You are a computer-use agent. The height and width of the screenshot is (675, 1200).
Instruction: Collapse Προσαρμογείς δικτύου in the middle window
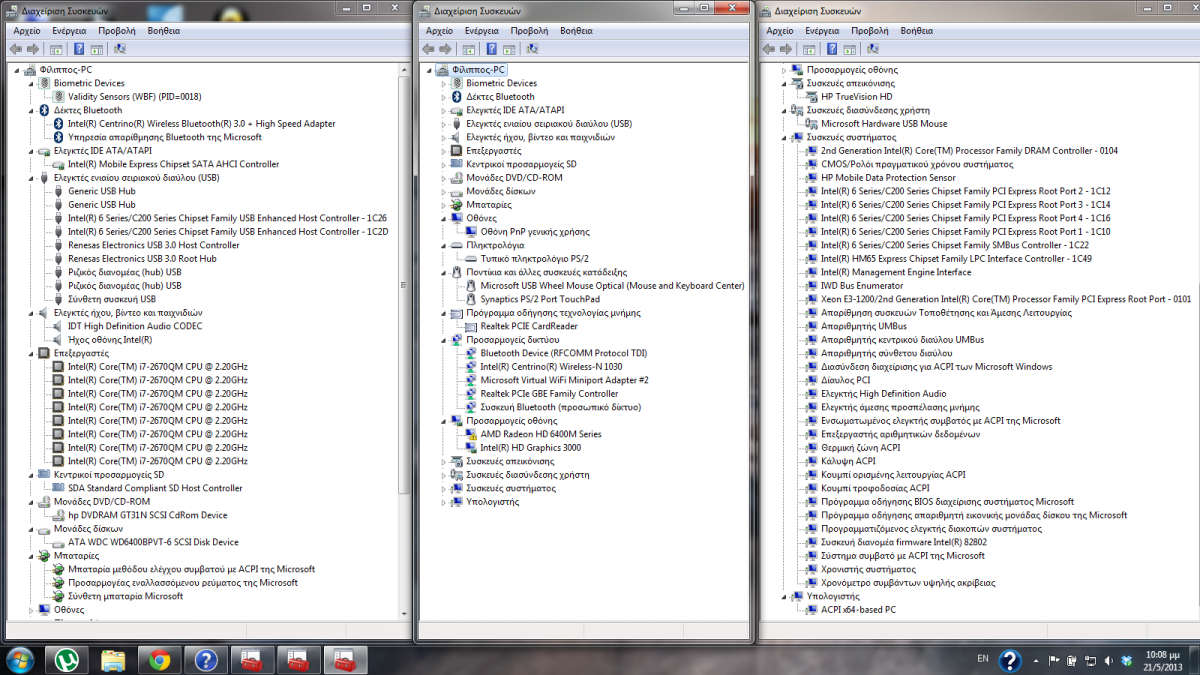(x=443, y=340)
